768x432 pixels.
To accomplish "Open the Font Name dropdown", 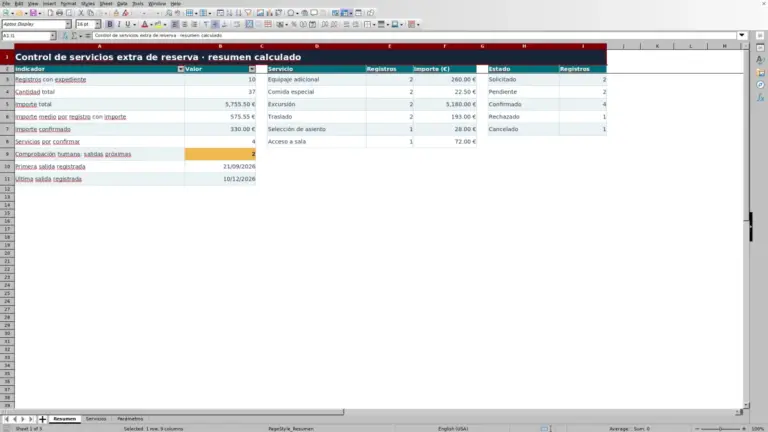I will (x=68, y=24).
